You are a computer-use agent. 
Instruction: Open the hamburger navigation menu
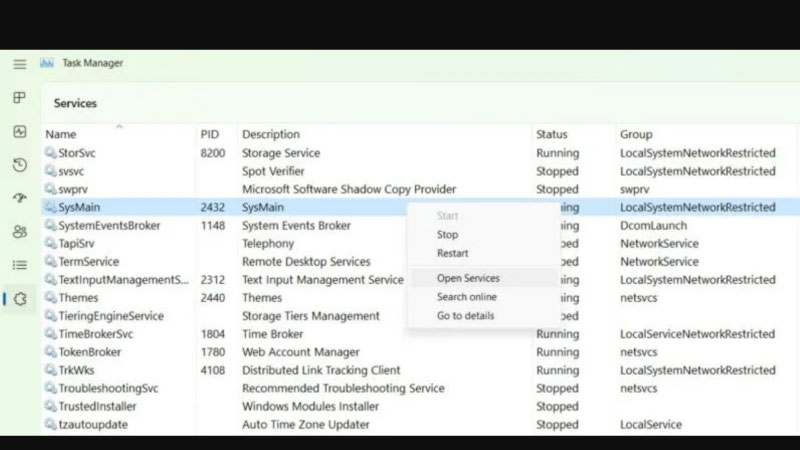coord(19,64)
